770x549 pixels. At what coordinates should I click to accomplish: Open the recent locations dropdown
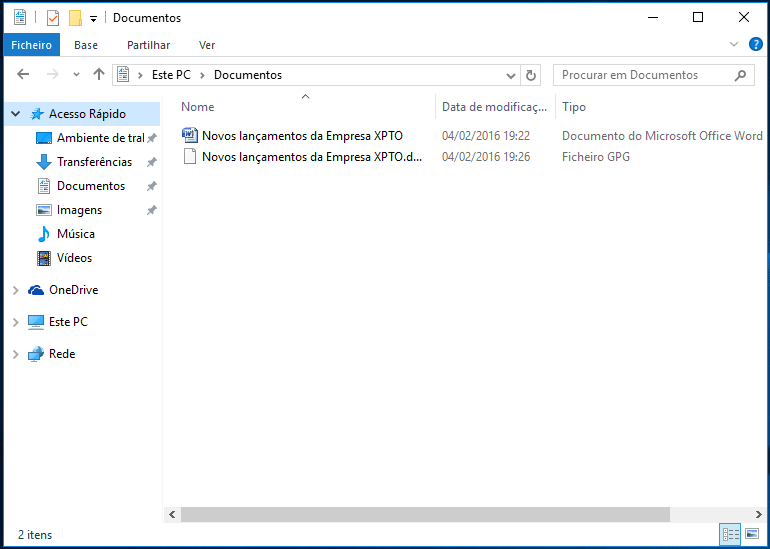[76, 75]
